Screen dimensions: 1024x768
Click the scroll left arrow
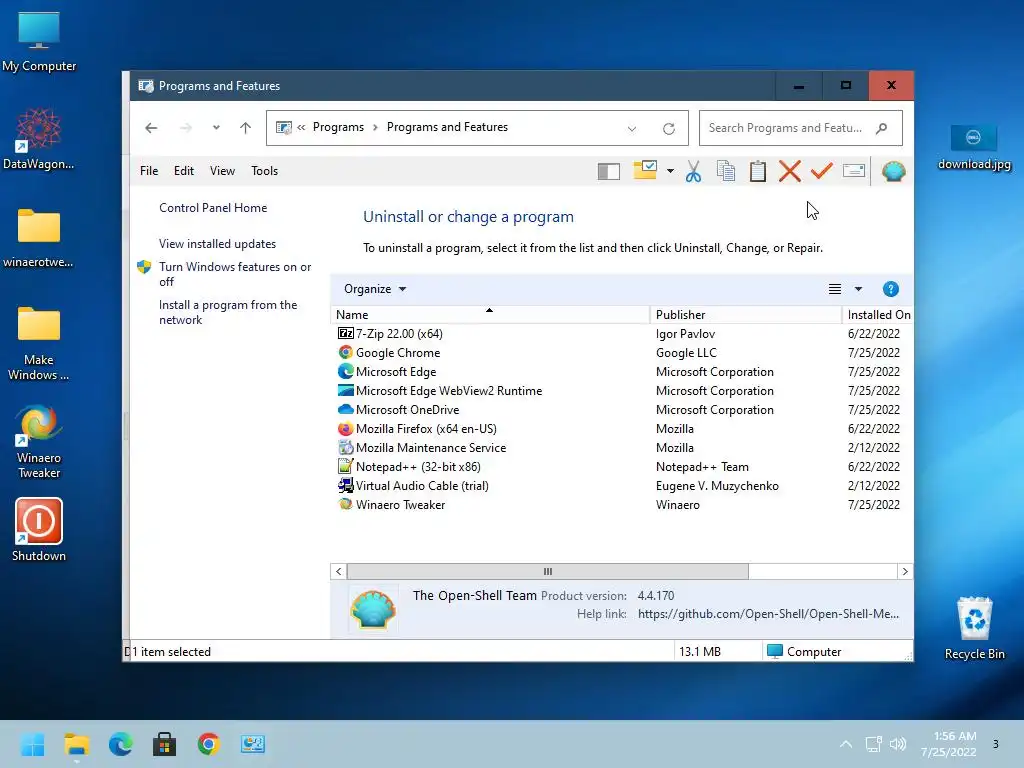click(x=338, y=571)
